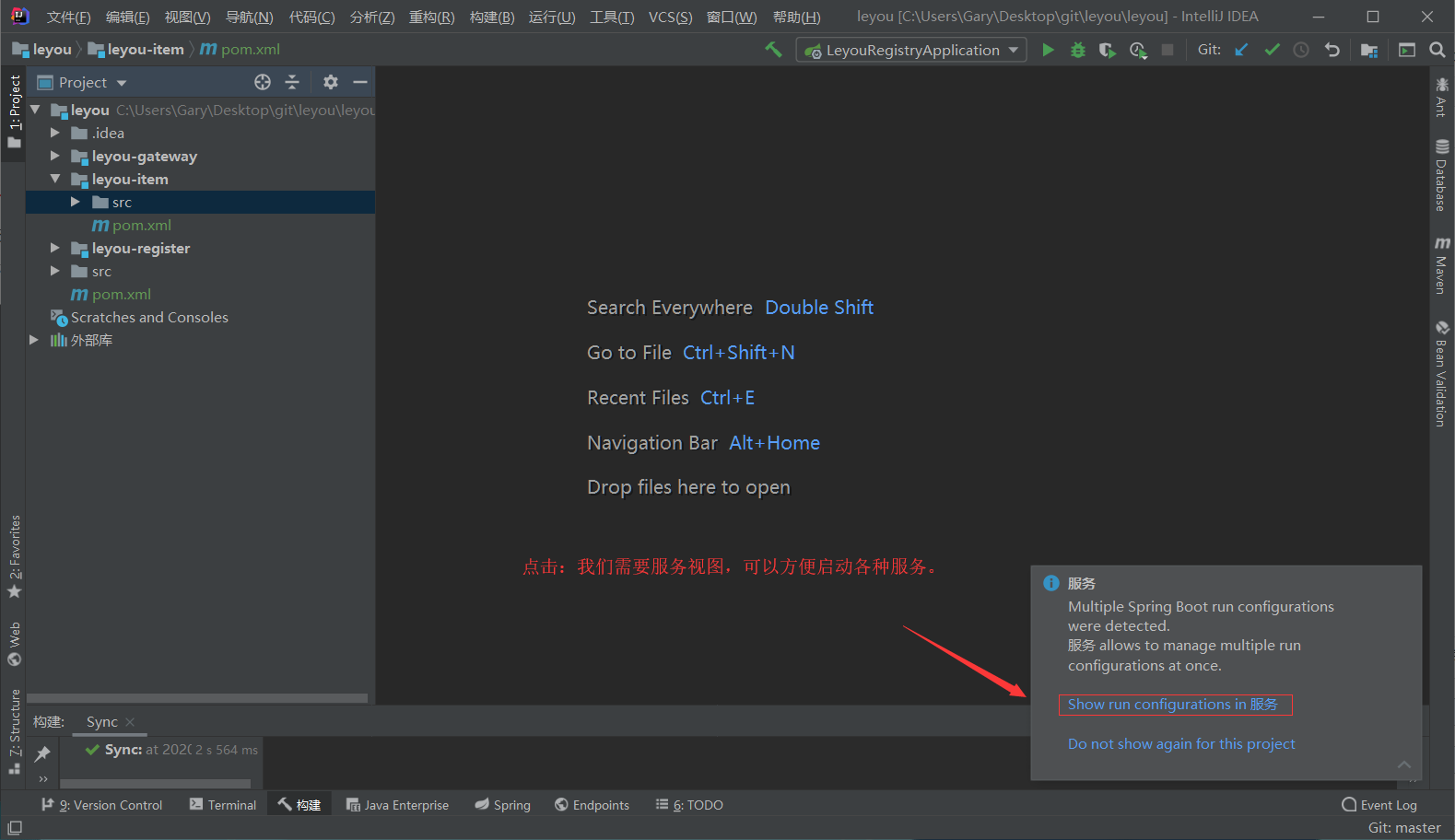Open Event Log in status bar
This screenshot has width=1455, height=840.
(1379, 804)
